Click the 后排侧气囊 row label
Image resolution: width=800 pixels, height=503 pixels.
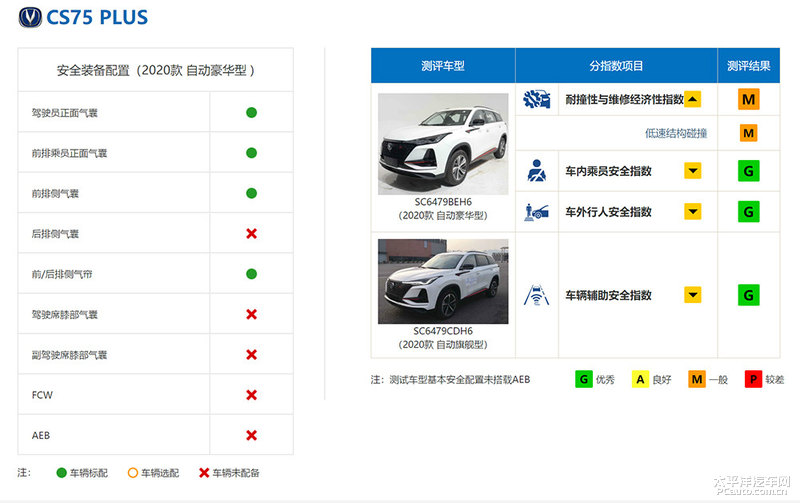(x=55, y=234)
